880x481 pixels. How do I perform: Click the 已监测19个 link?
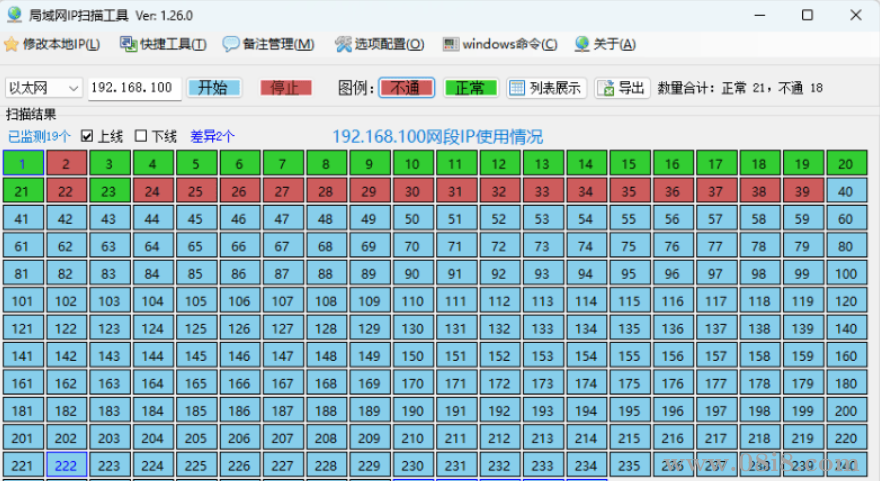pos(39,136)
